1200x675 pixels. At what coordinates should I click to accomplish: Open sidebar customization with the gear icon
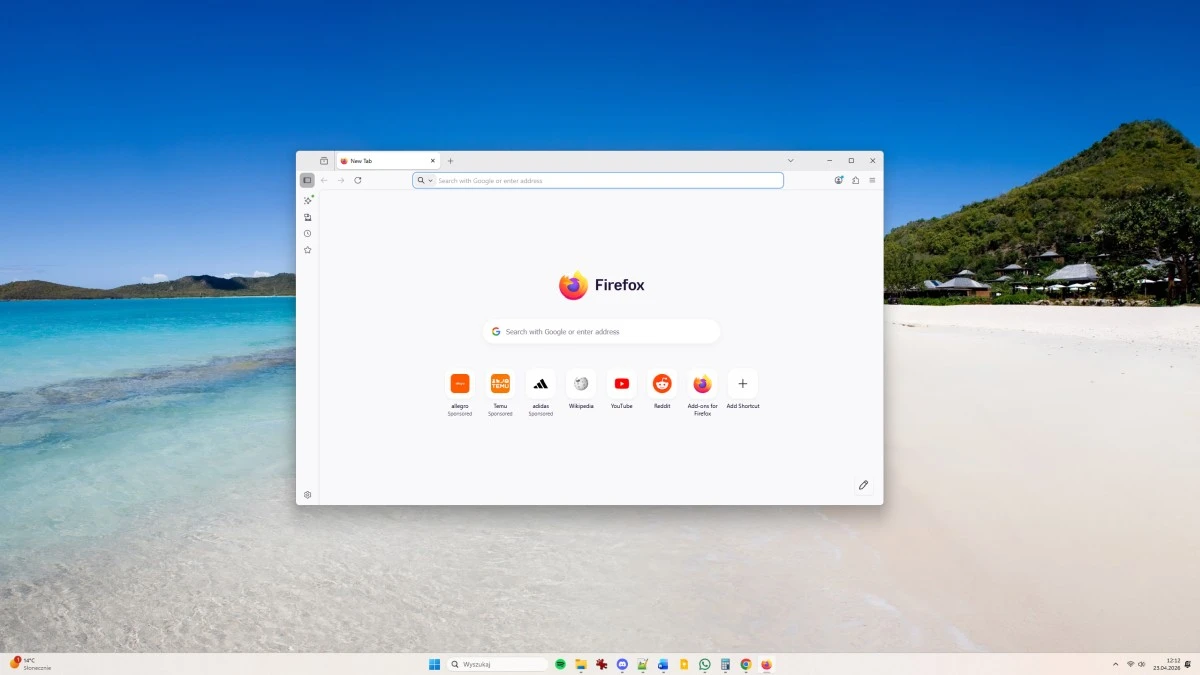pos(307,494)
